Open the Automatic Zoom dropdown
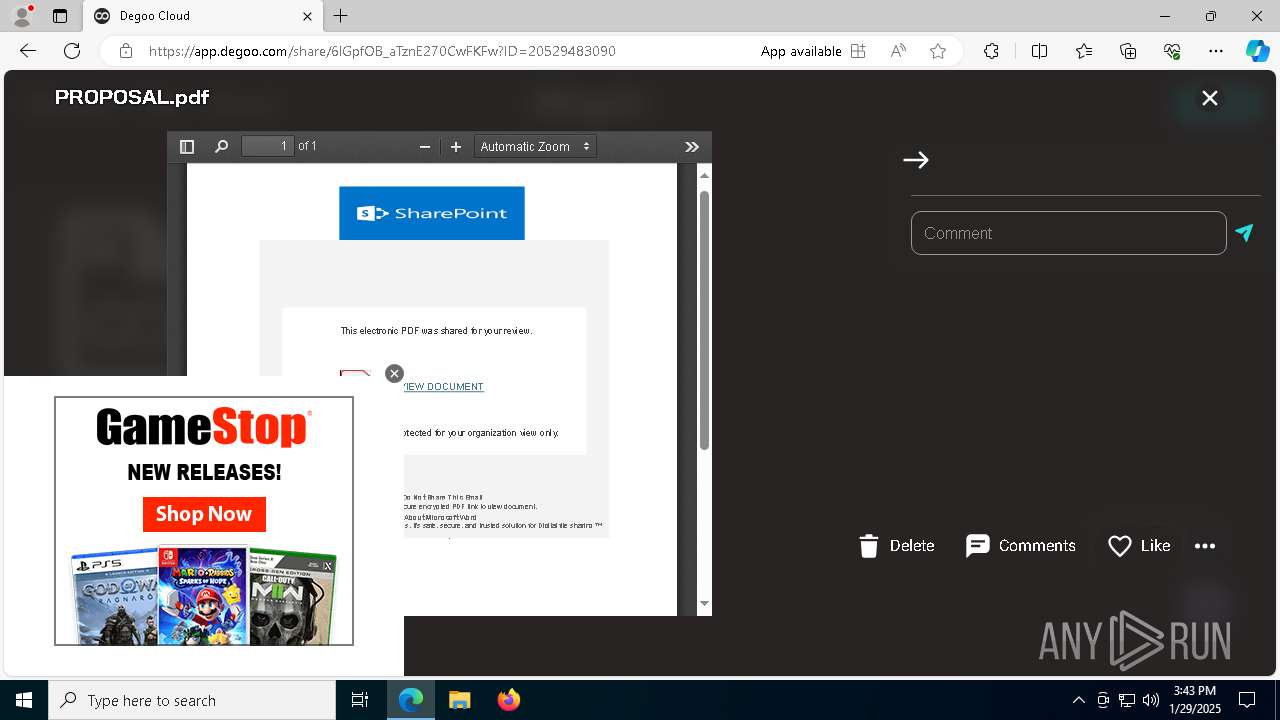This screenshot has width=1280, height=720. click(x=535, y=147)
